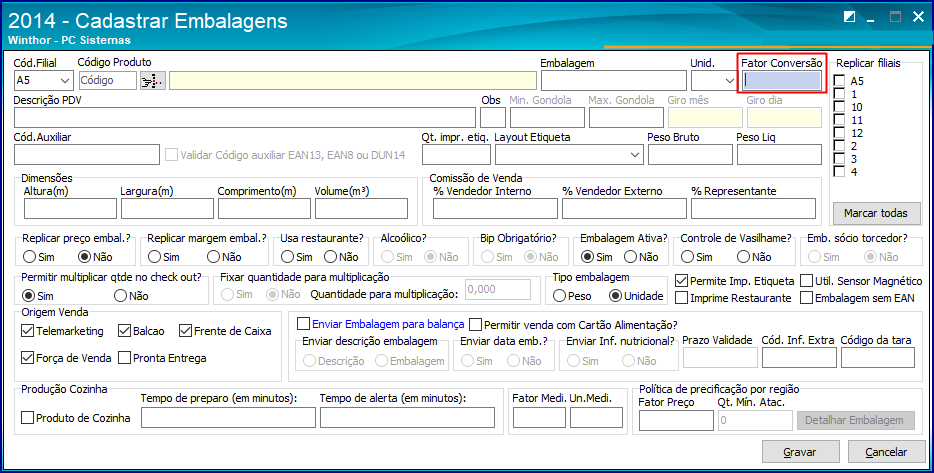Check Produto de Cozinha checkbox
This screenshot has height=473, width=934.
pos(27,418)
